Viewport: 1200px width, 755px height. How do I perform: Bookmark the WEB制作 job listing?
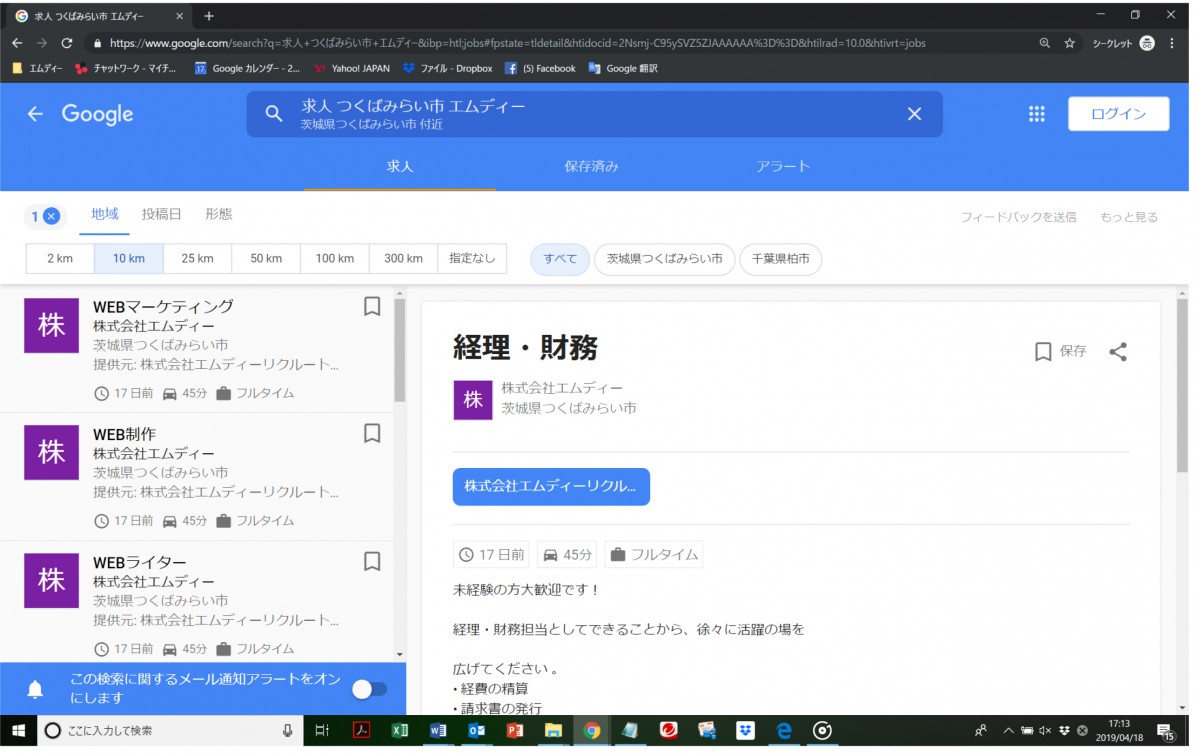click(x=372, y=433)
